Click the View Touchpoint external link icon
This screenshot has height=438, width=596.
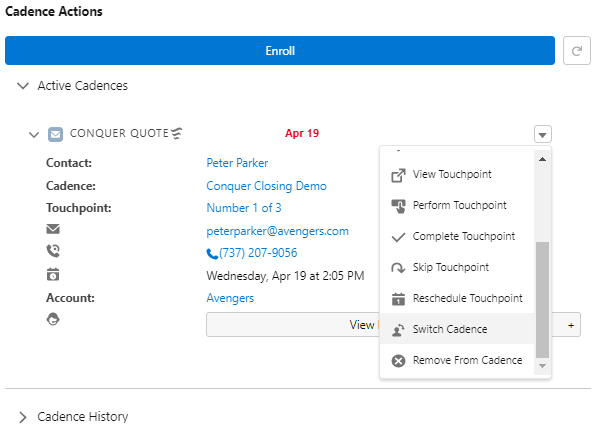coord(398,175)
